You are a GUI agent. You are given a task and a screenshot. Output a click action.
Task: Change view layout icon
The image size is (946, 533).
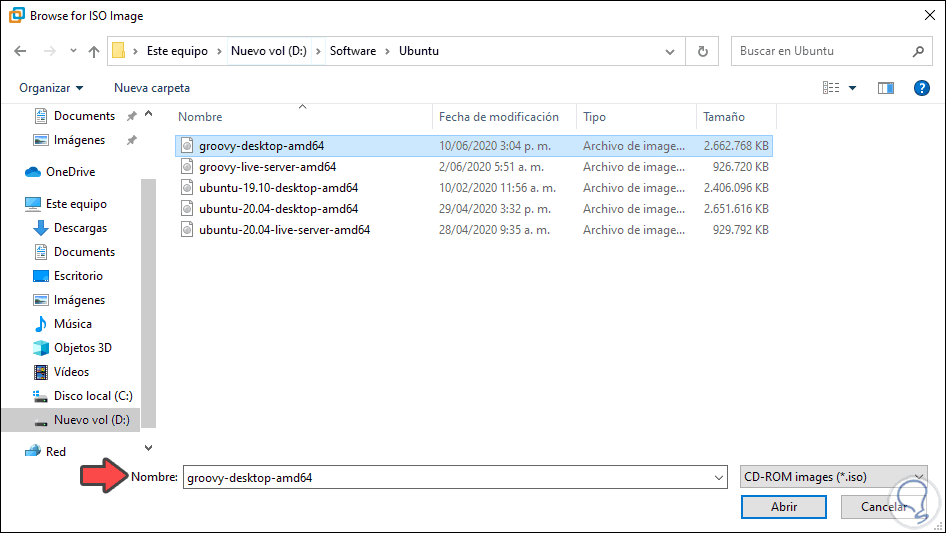pos(831,88)
